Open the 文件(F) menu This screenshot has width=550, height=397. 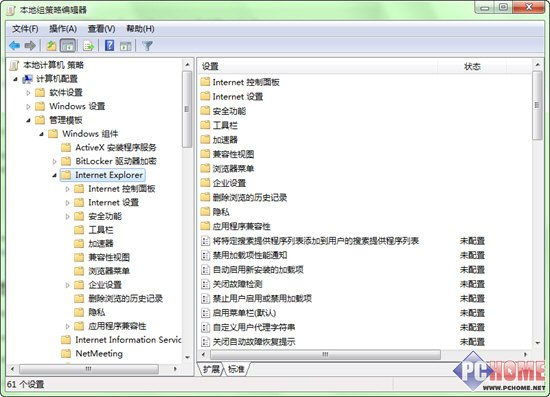coord(25,29)
